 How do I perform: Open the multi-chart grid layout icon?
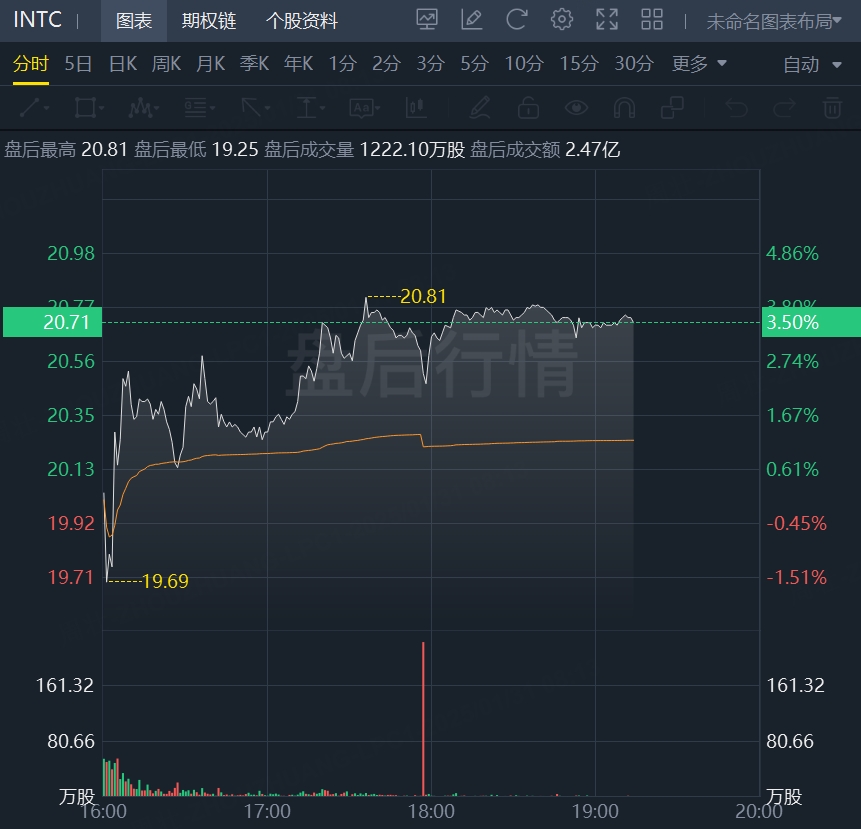(x=652, y=20)
